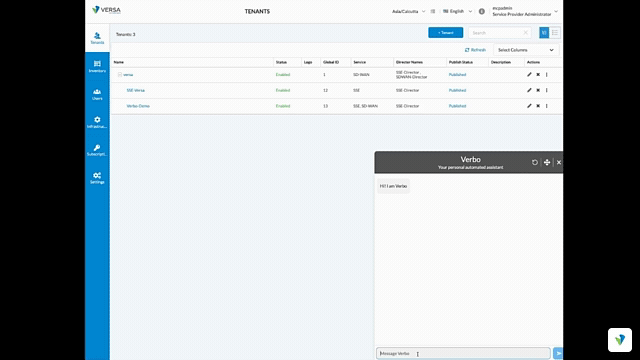Click the Description column header
The width and height of the screenshot is (640, 360).
pyautogui.click(x=501, y=62)
